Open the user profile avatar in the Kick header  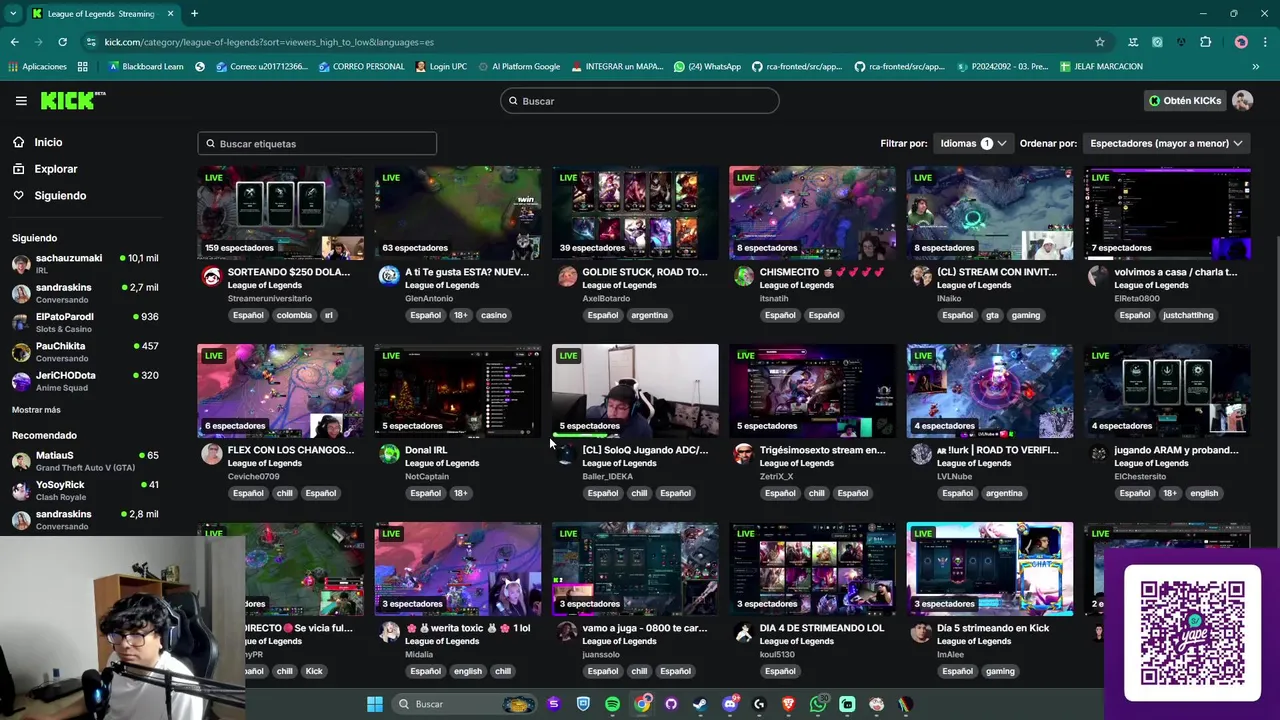(x=1243, y=101)
